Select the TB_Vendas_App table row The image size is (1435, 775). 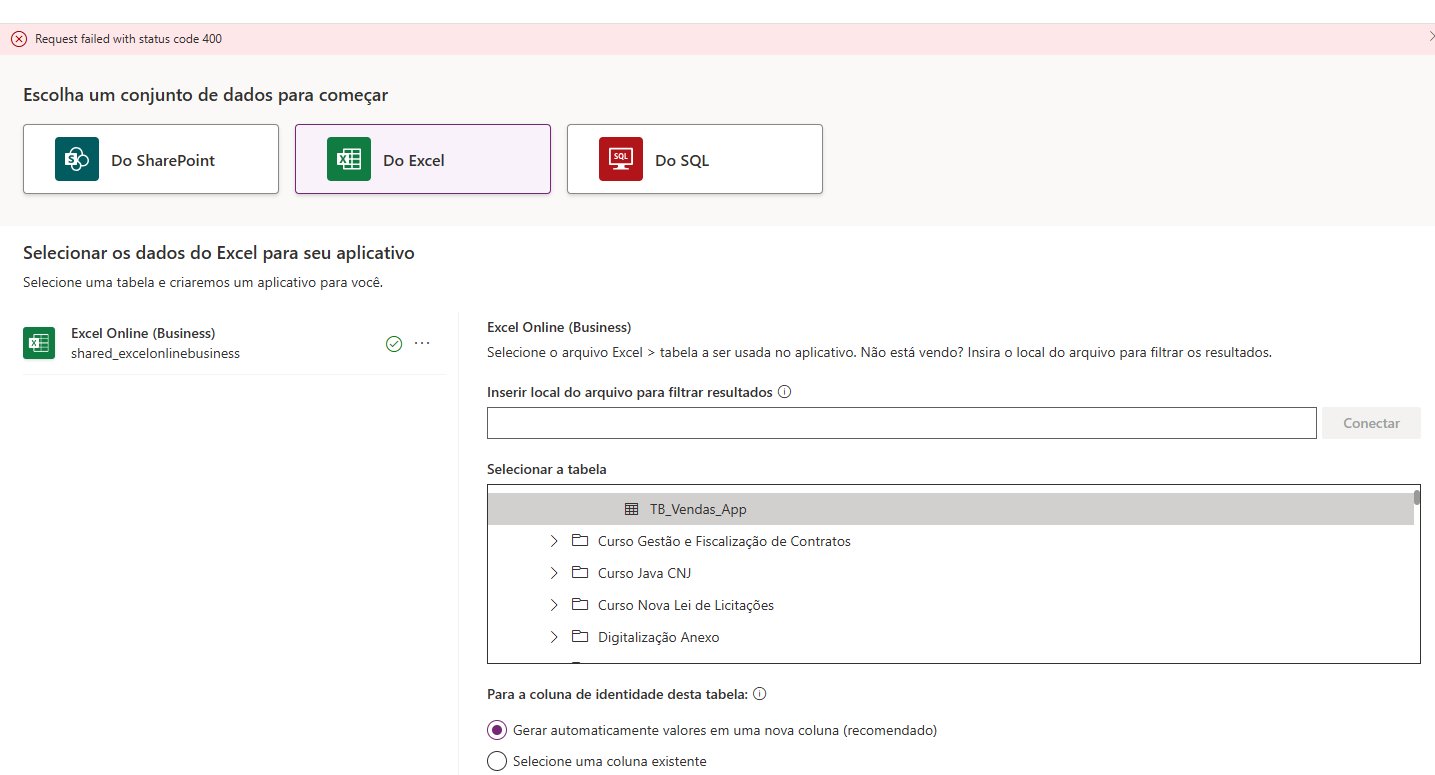pyautogui.click(x=950, y=509)
